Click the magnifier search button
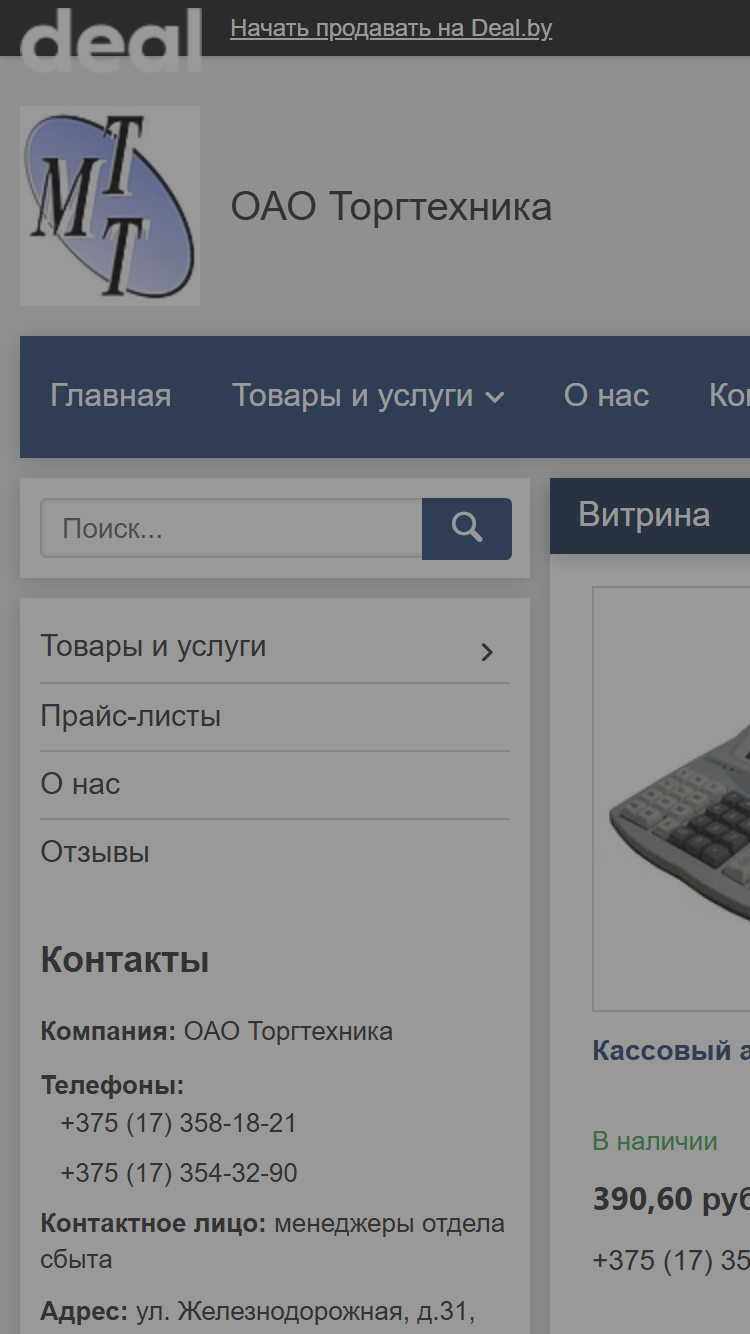 click(467, 528)
